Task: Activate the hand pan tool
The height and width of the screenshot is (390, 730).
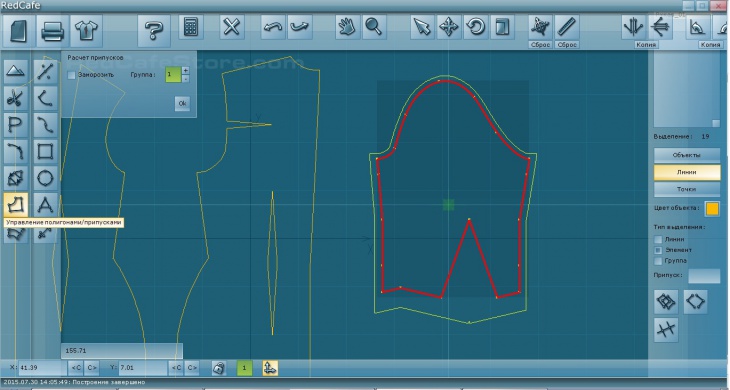Action: [347, 27]
